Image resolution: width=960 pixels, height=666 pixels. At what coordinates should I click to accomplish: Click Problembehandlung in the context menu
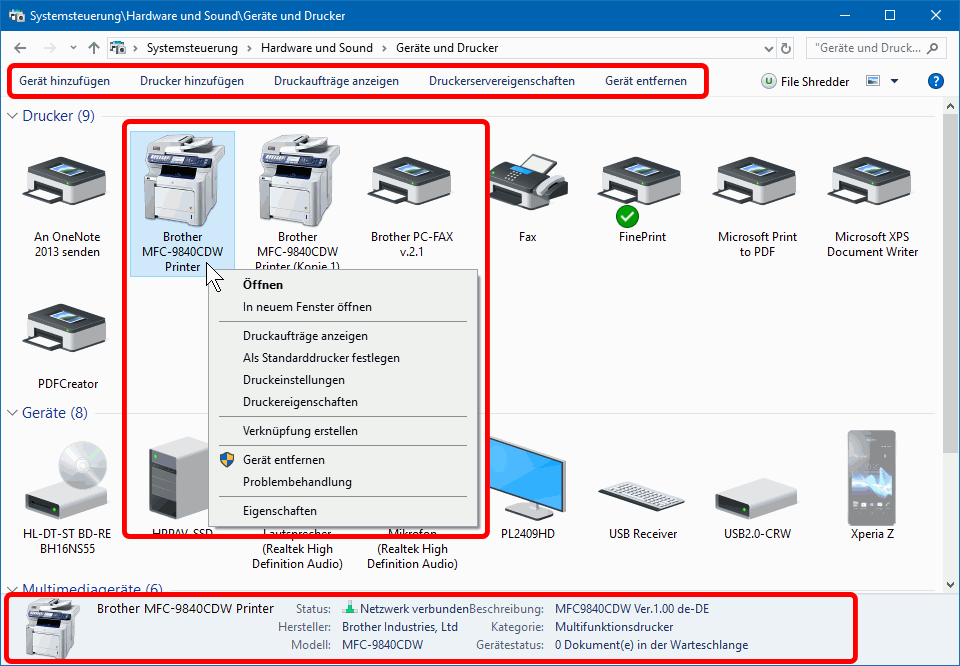[297, 482]
